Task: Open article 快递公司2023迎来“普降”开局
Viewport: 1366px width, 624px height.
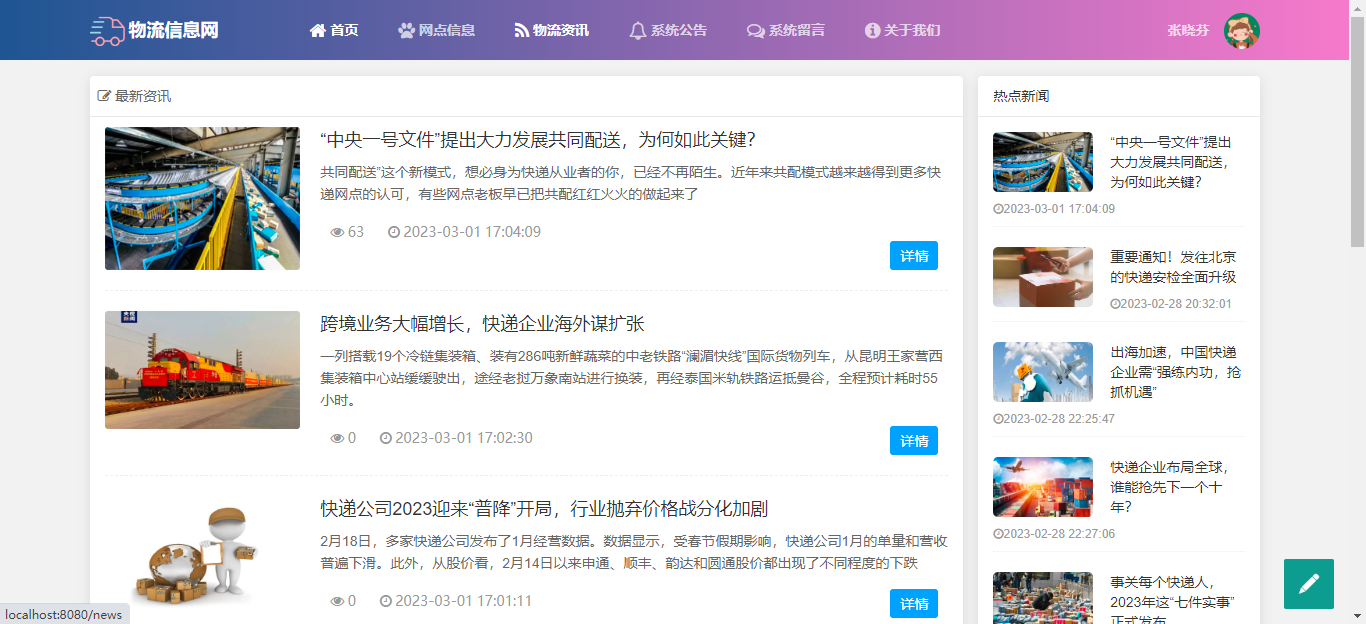Action: point(544,509)
